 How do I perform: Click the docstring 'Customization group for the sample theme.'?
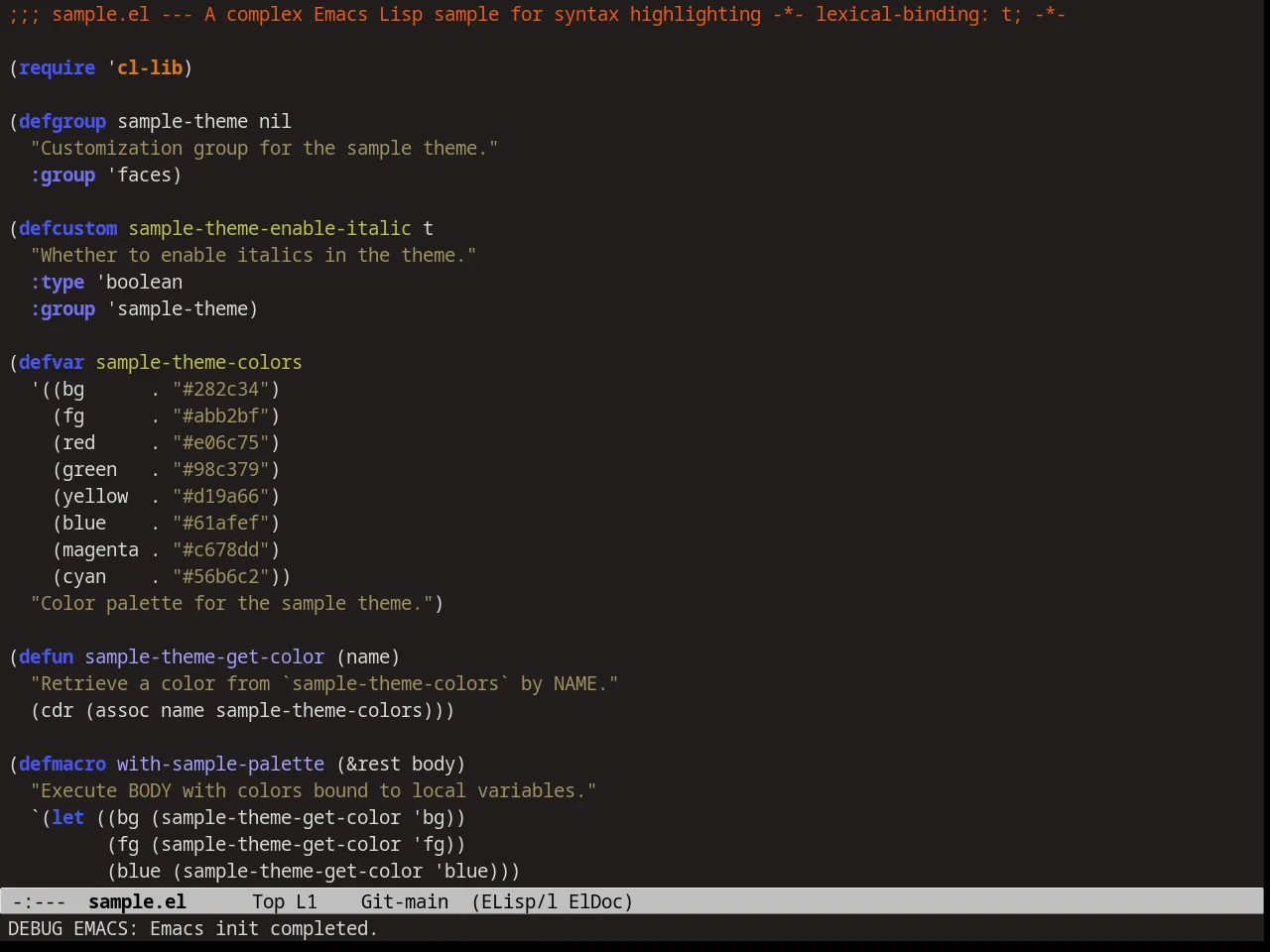pos(264,148)
